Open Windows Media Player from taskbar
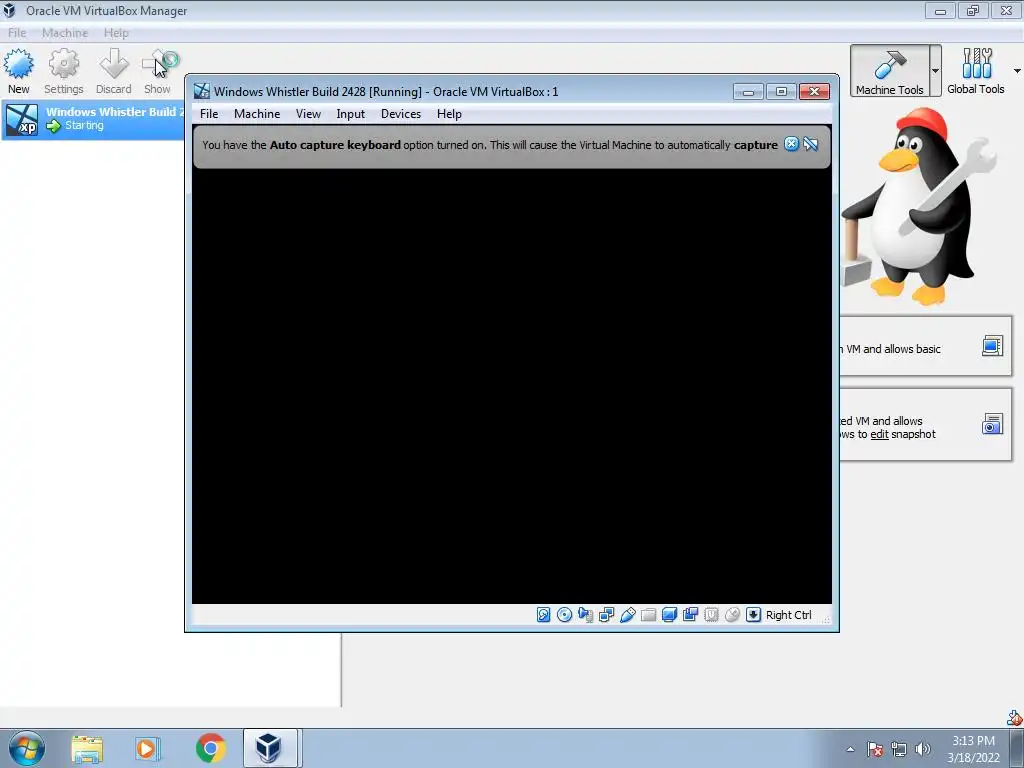This screenshot has height=768, width=1024. tap(148, 748)
